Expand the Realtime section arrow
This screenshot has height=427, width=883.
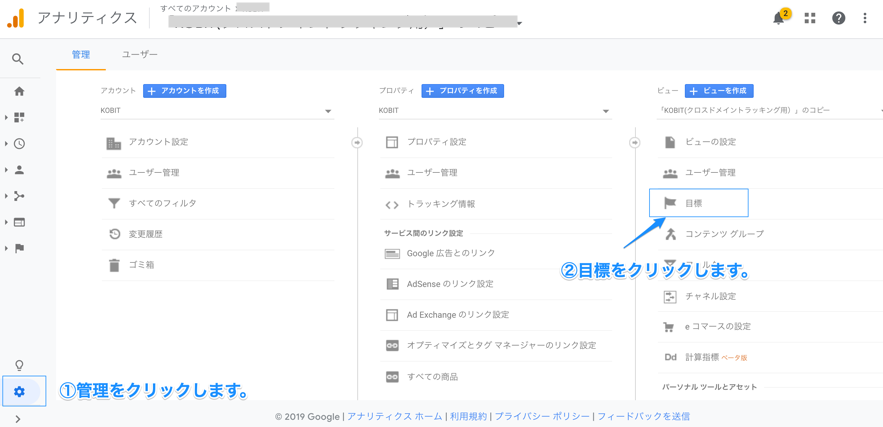[x=6, y=144]
